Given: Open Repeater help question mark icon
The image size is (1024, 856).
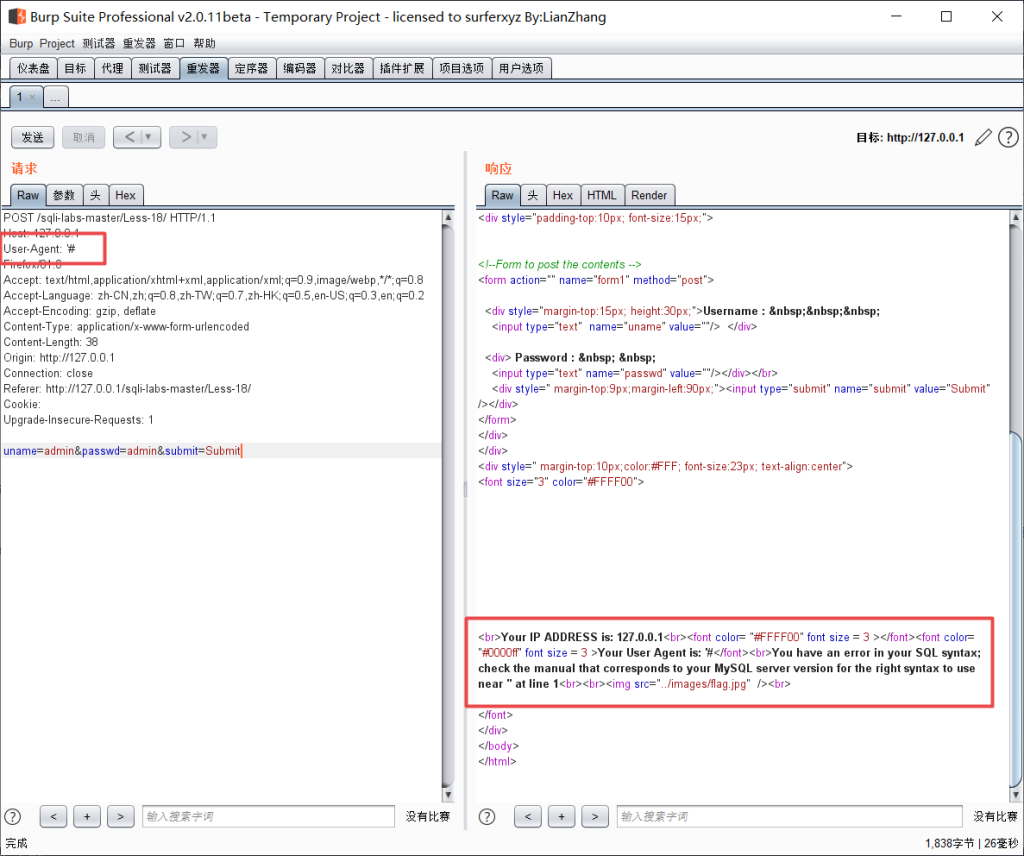Looking at the screenshot, I should point(1008,137).
